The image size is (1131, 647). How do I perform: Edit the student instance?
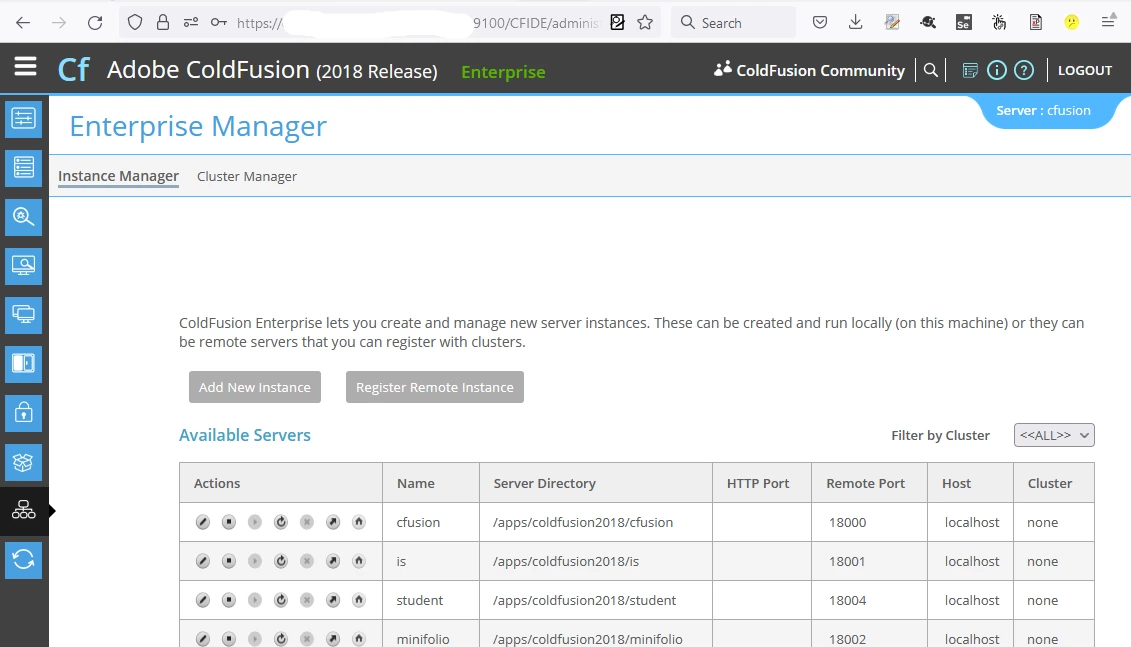pyautogui.click(x=203, y=600)
